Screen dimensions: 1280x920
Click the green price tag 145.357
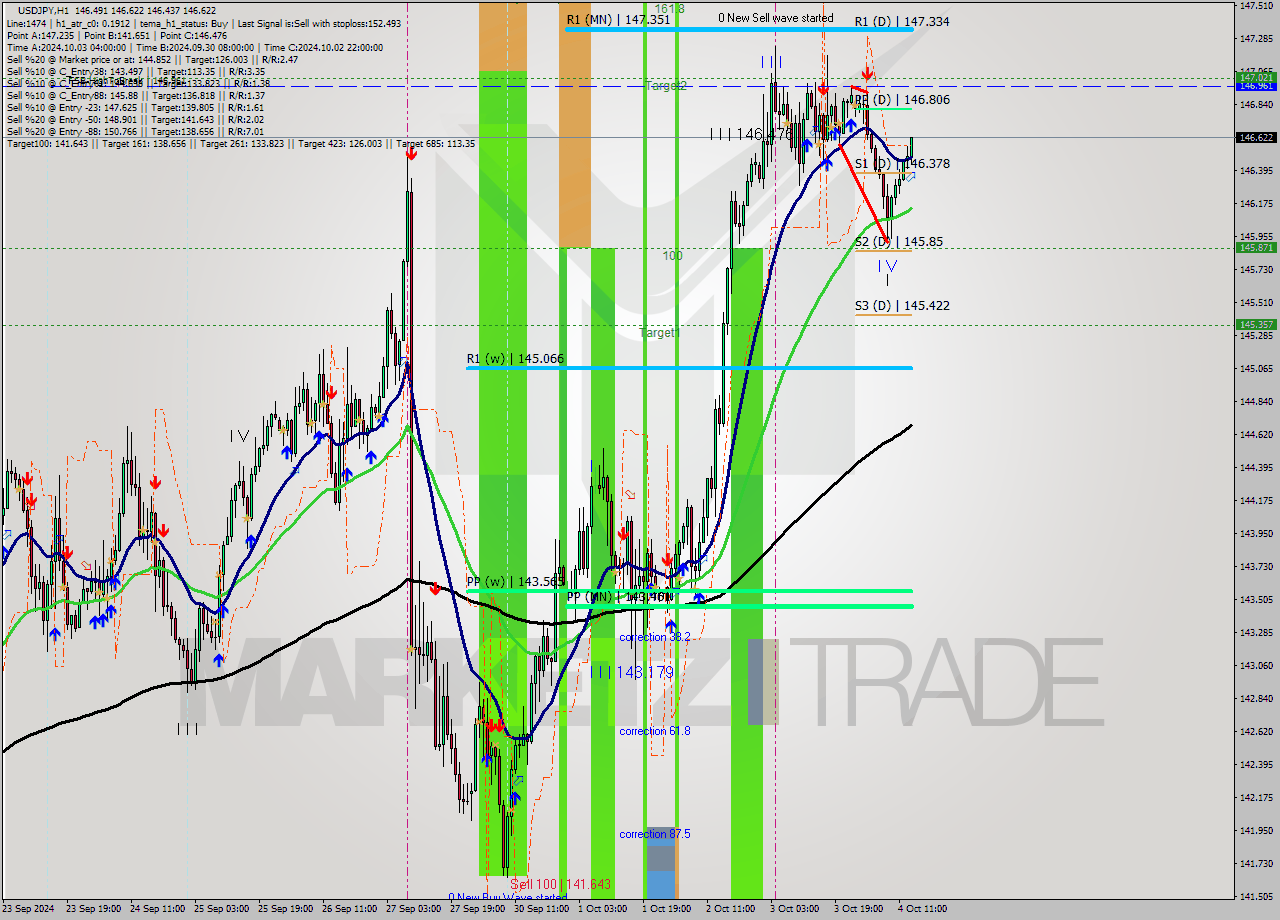point(1255,324)
